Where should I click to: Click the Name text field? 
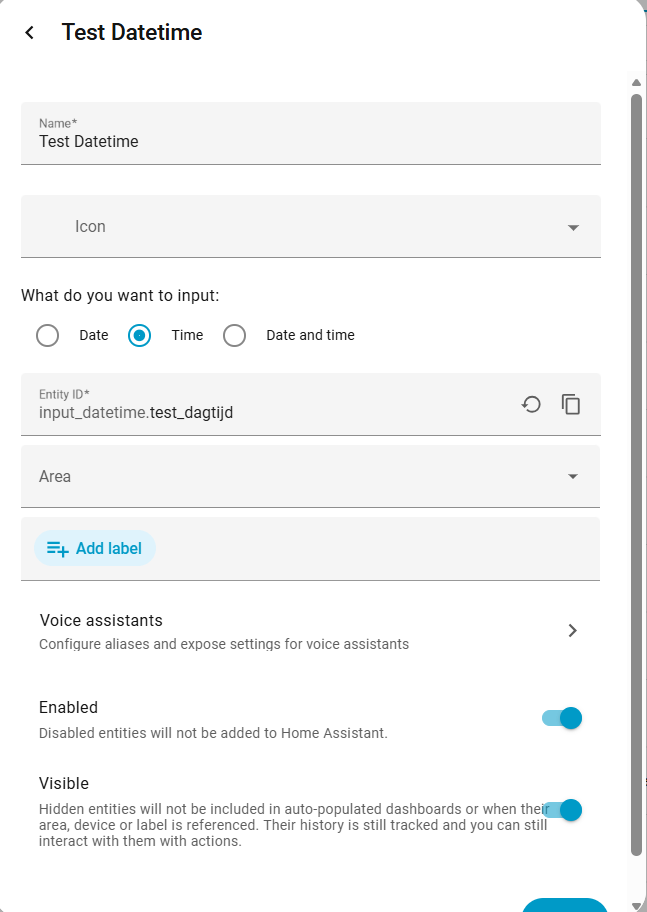click(310, 141)
